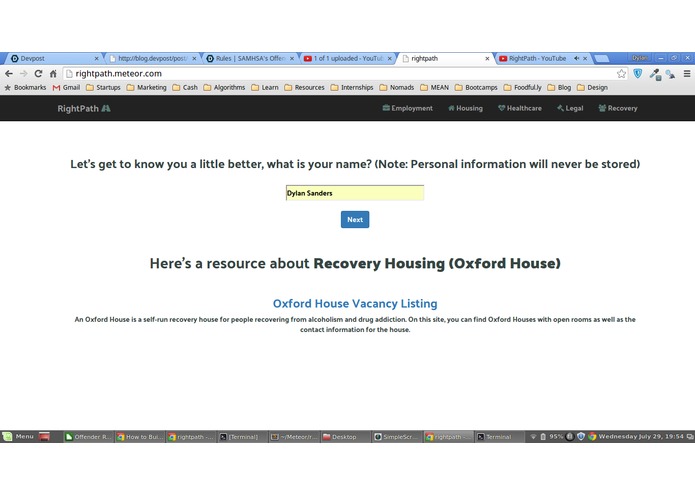Click the browser forward arrow
Image resolution: width=695 pixels, height=494 pixels.
point(23,74)
